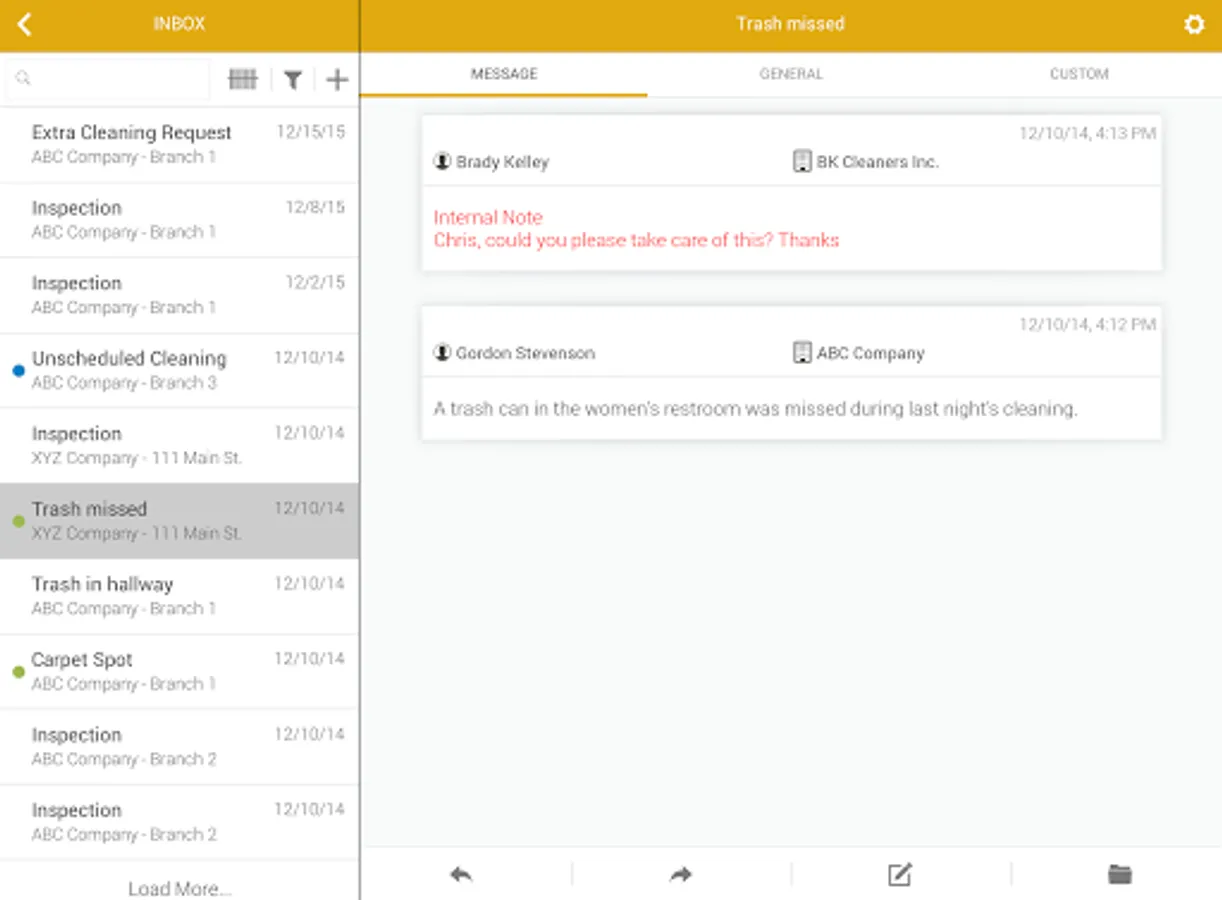Click the Brady Kelley sender name
This screenshot has width=1222, height=900.
click(502, 162)
